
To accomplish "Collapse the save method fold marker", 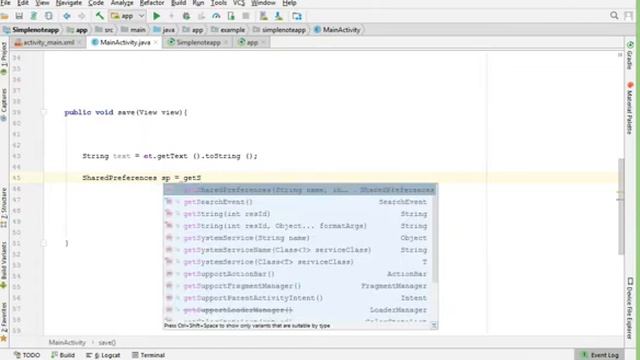I will (43, 112).
